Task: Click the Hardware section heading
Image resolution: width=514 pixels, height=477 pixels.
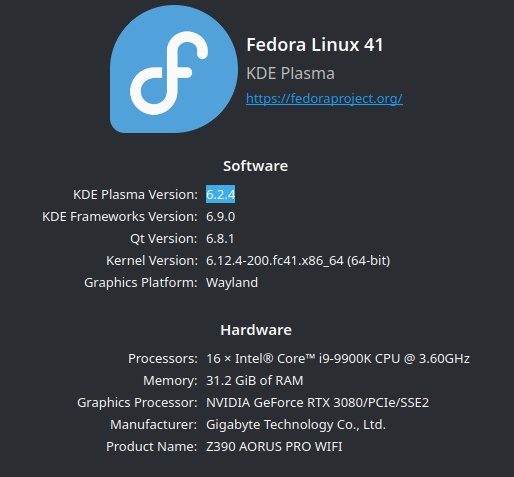Action: 256,330
